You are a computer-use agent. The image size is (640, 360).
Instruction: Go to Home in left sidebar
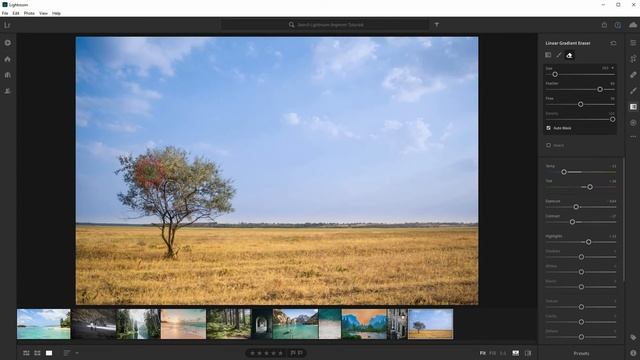[x=7, y=59]
